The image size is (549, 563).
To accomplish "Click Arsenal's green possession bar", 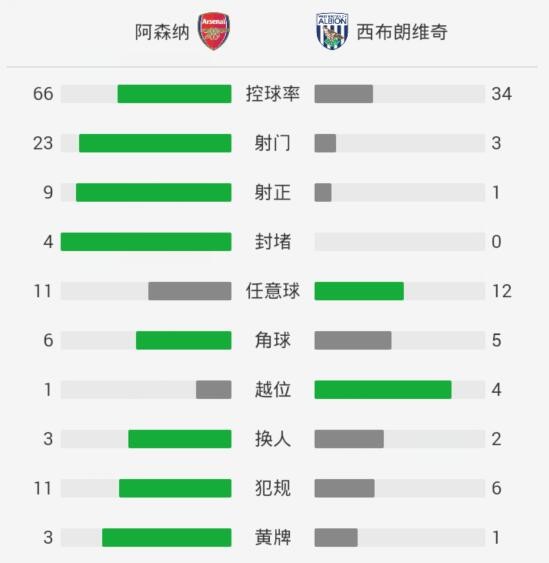I will point(175,94).
